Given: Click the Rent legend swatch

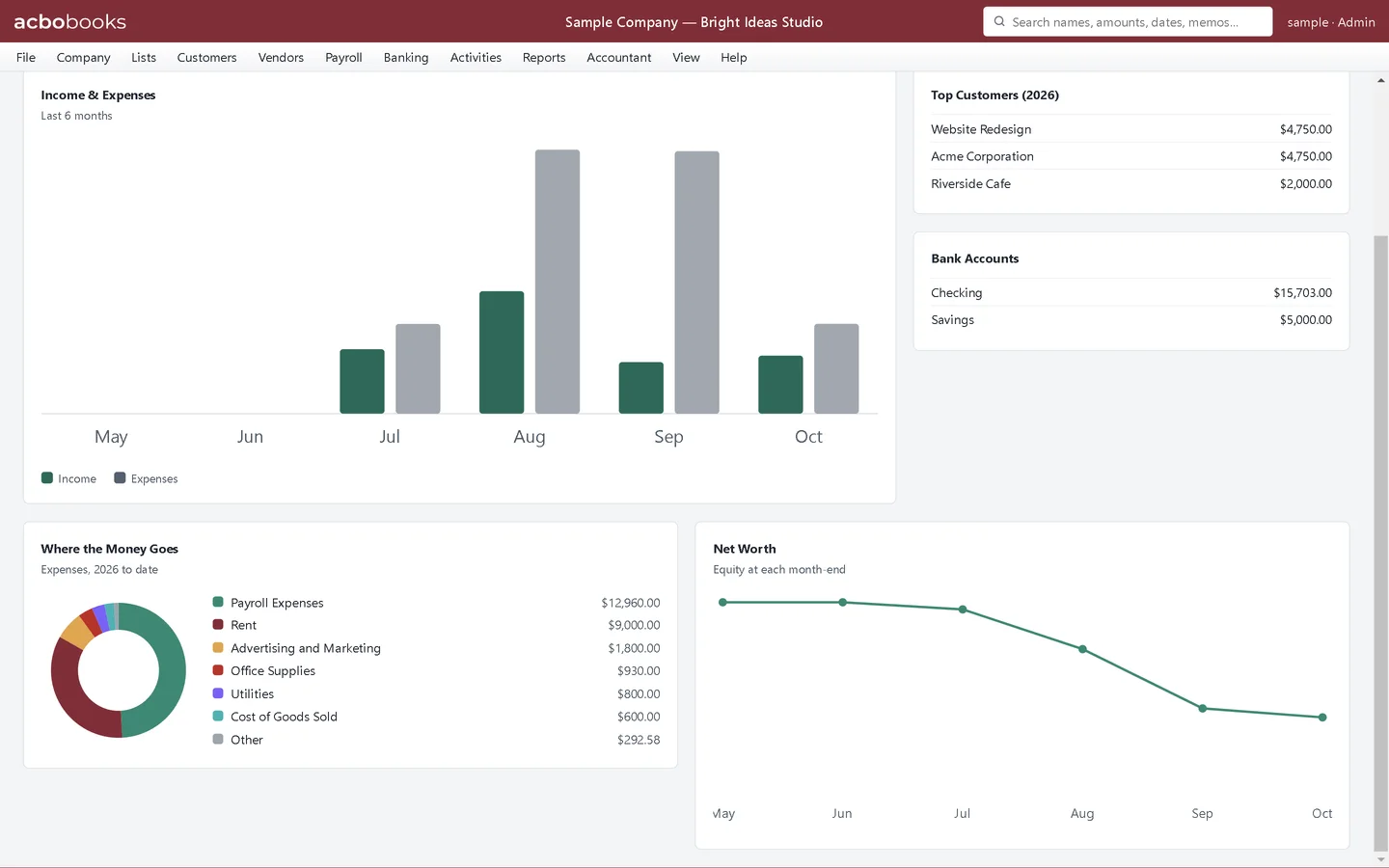Looking at the screenshot, I should point(218,624).
